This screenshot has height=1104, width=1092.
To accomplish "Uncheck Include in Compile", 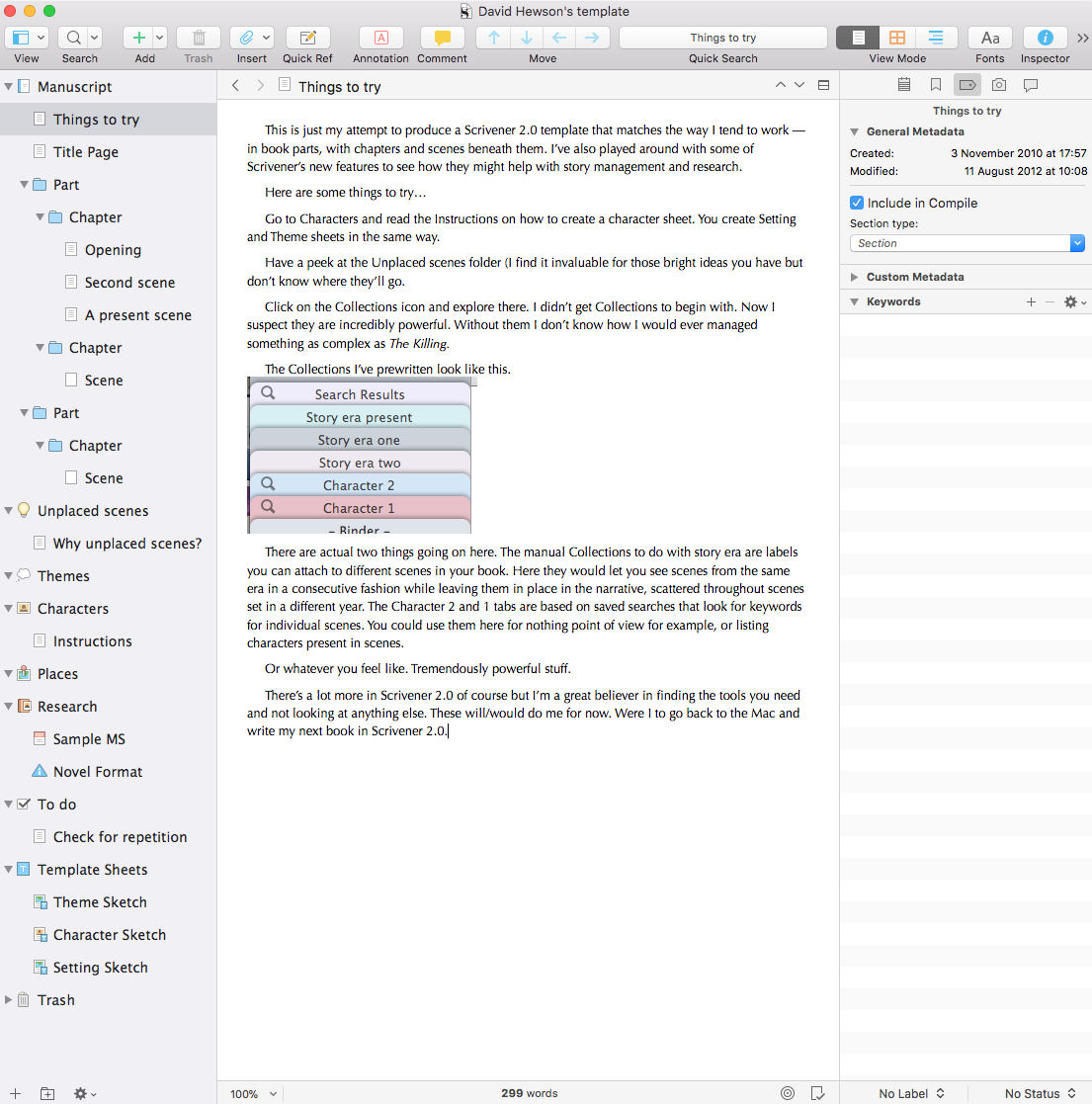I will coord(856,203).
